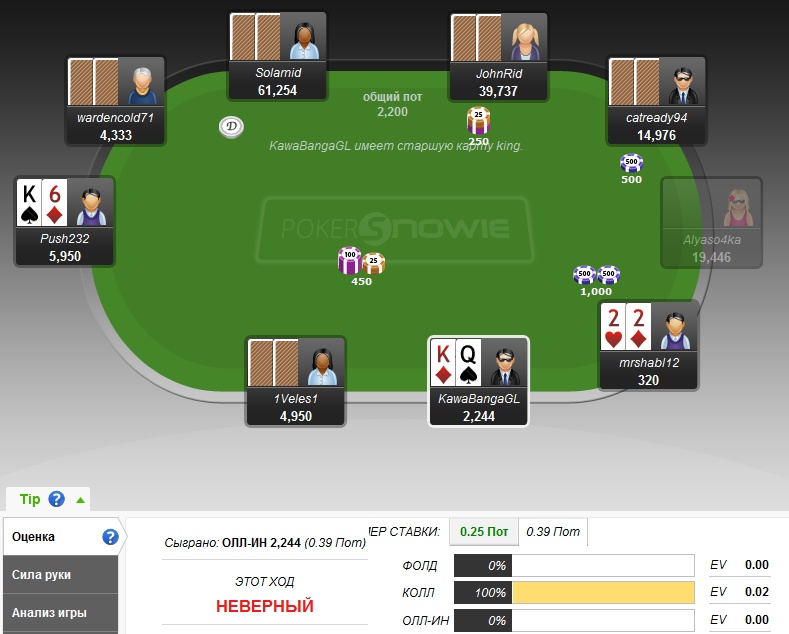Click the Оценка help question icon
The width and height of the screenshot is (789, 634).
[x=110, y=537]
